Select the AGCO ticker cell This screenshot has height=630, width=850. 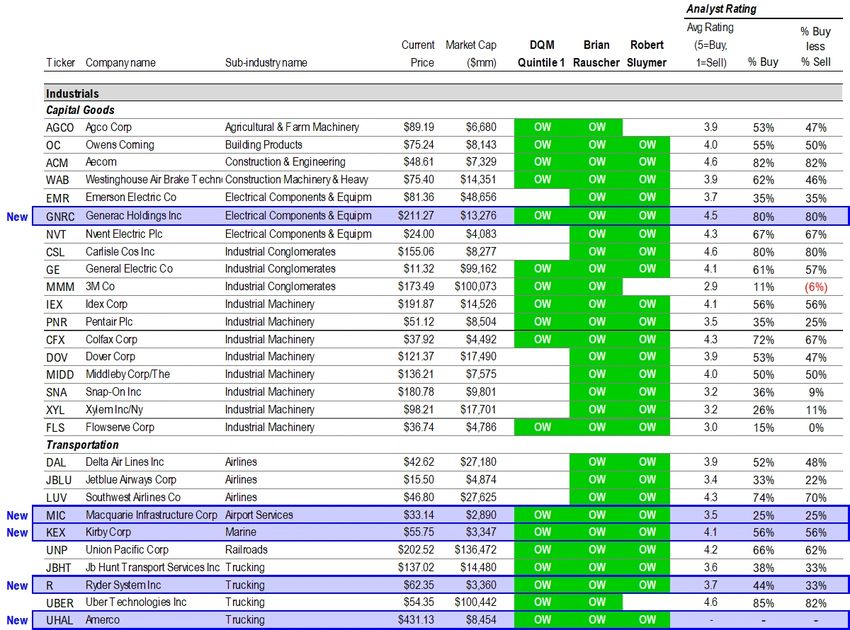60,127
